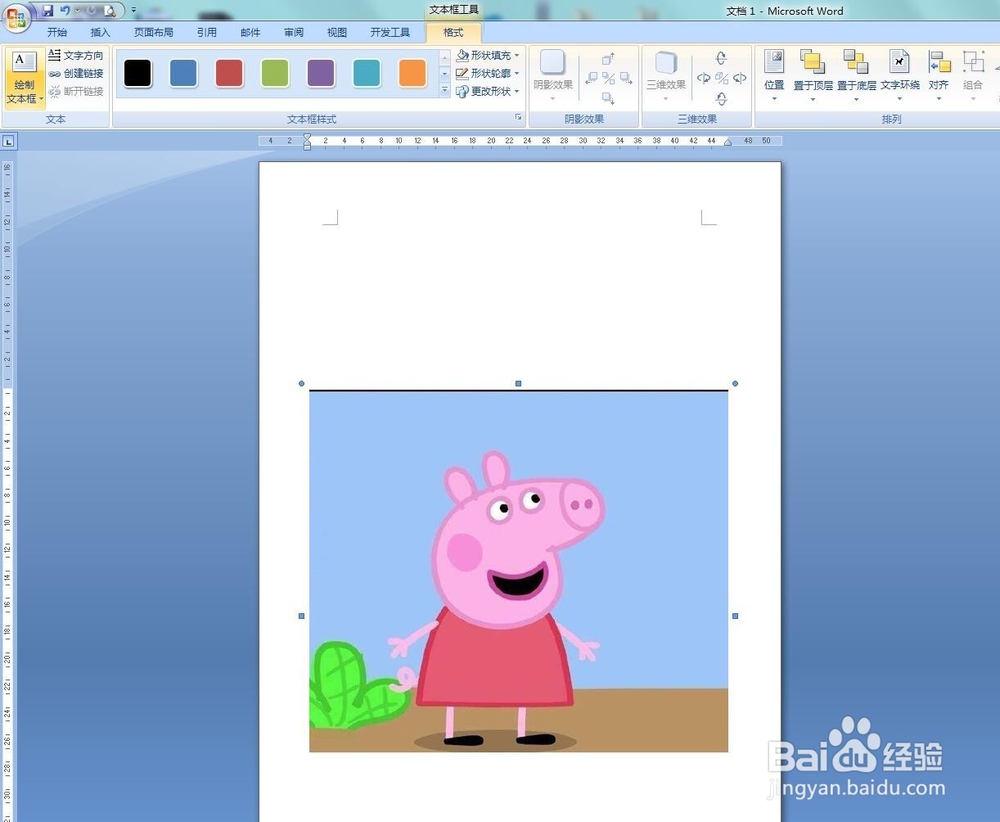Save the document from the quick access toolbar
The width and height of the screenshot is (1000, 822).
tap(48, 10)
